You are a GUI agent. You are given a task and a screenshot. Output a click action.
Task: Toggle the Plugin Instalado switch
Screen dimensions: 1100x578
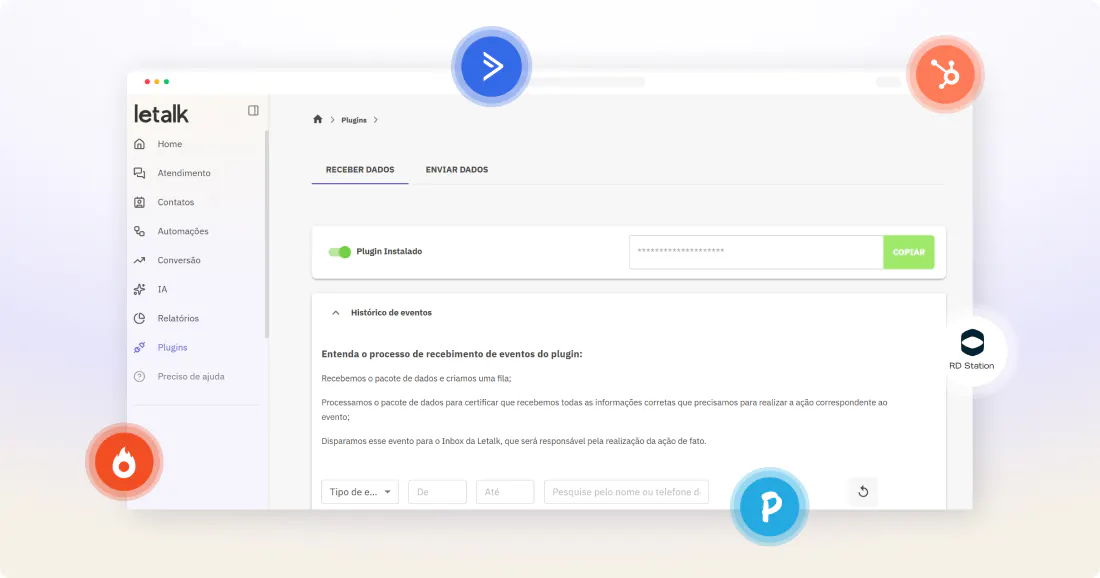(340, 252)
